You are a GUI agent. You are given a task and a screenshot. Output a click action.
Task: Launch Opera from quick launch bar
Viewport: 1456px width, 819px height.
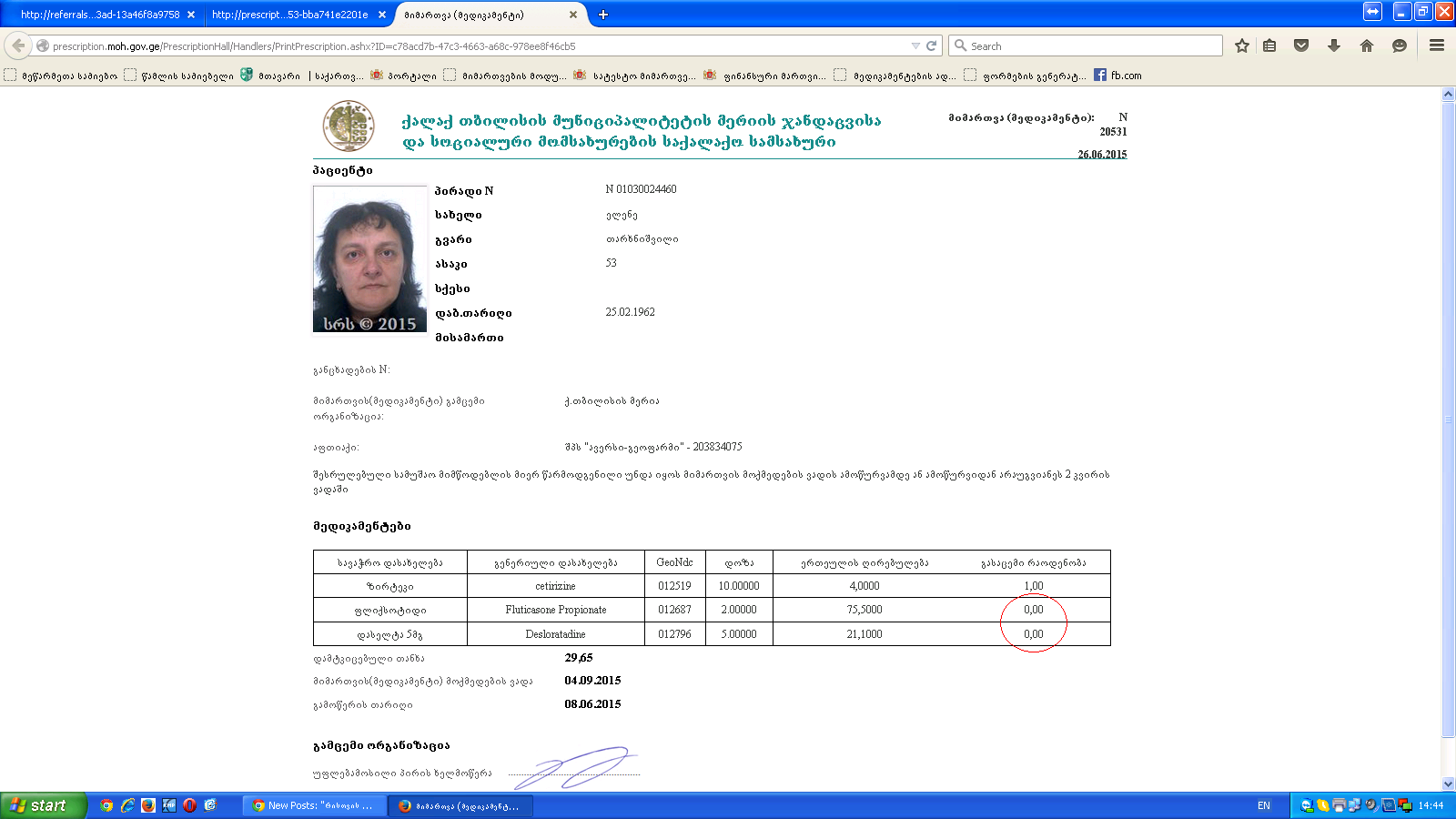pos(189,805)
